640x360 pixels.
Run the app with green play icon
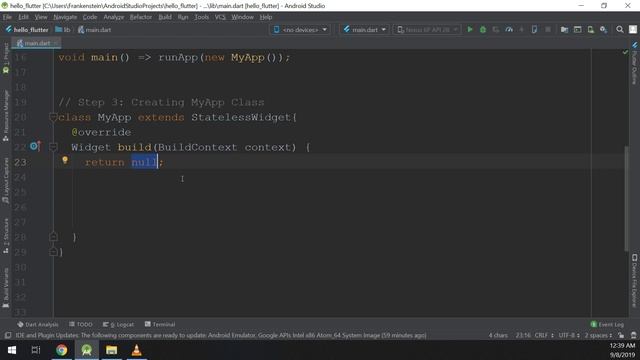pyautogui.click(x=470, y=29)
